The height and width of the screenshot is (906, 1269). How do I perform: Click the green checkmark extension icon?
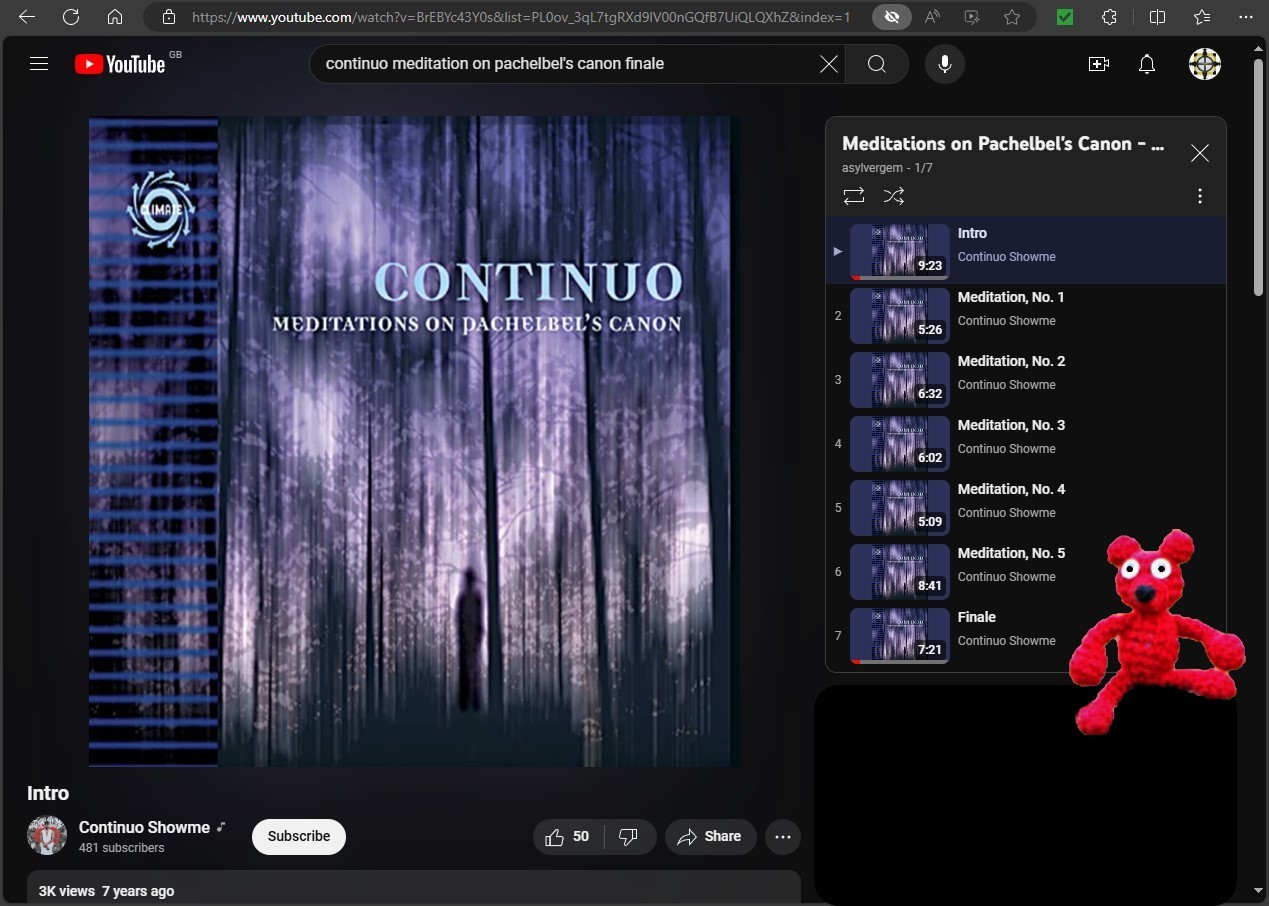coord(1065,17)
